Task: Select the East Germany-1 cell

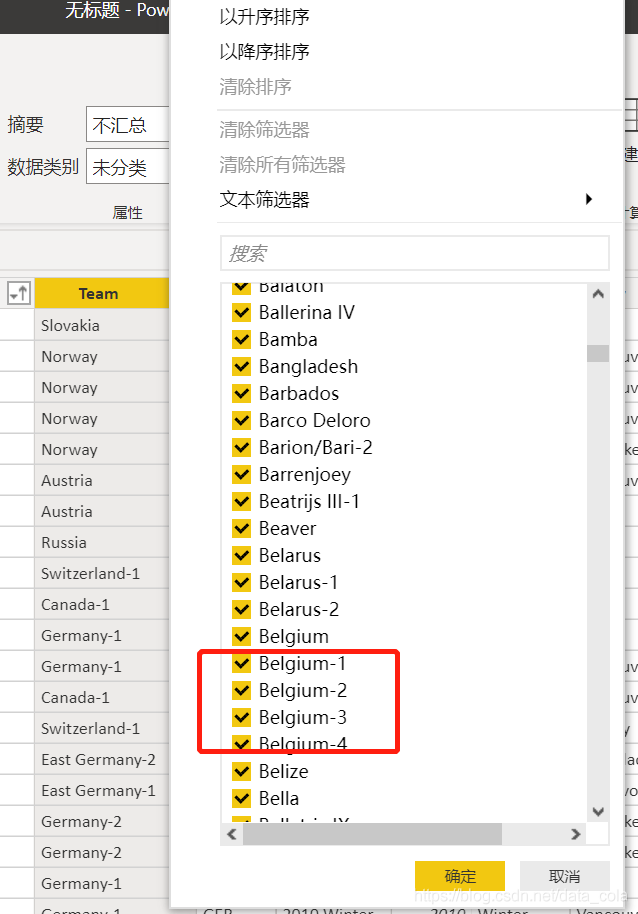Action: coord(102,790)
